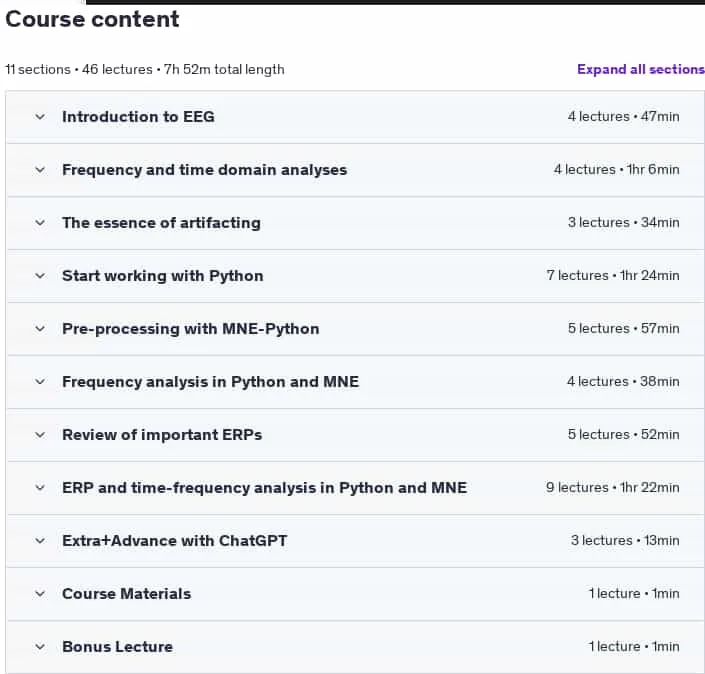The height and width of the screenshot is (674, 705).
Task: Click chevron next to Frequency and time domain analyses
Action: (40, 170)
